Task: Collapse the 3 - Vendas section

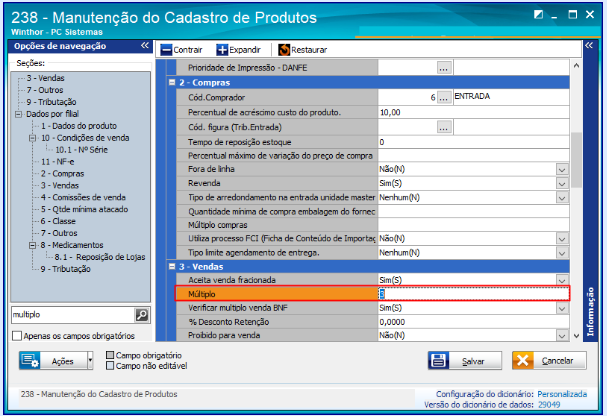Action: [172, 267]
